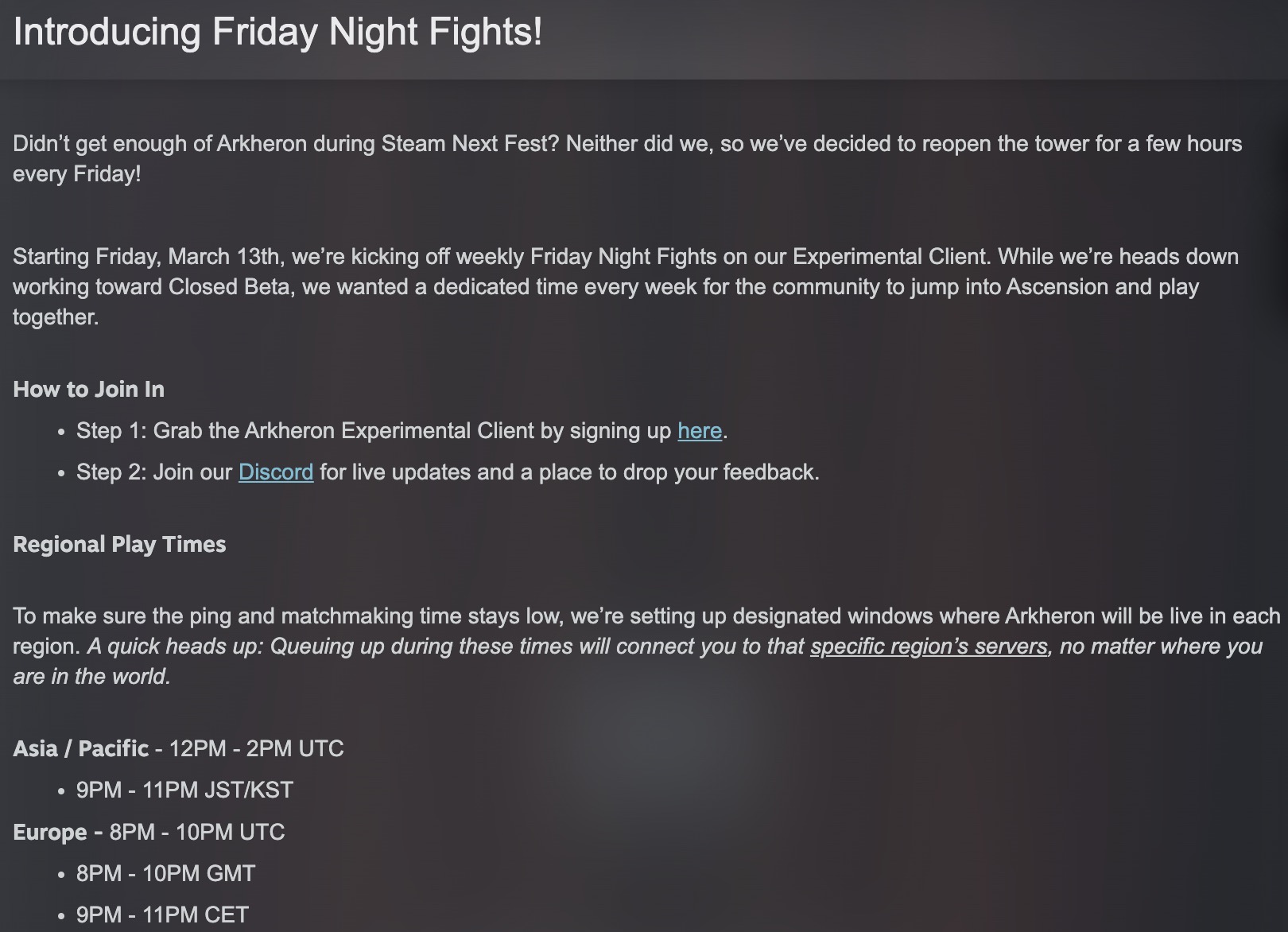Click the "Introducing Friday Night Fights!" title
The width and height of the screenshot is (1288, 932).
[277, 33]
